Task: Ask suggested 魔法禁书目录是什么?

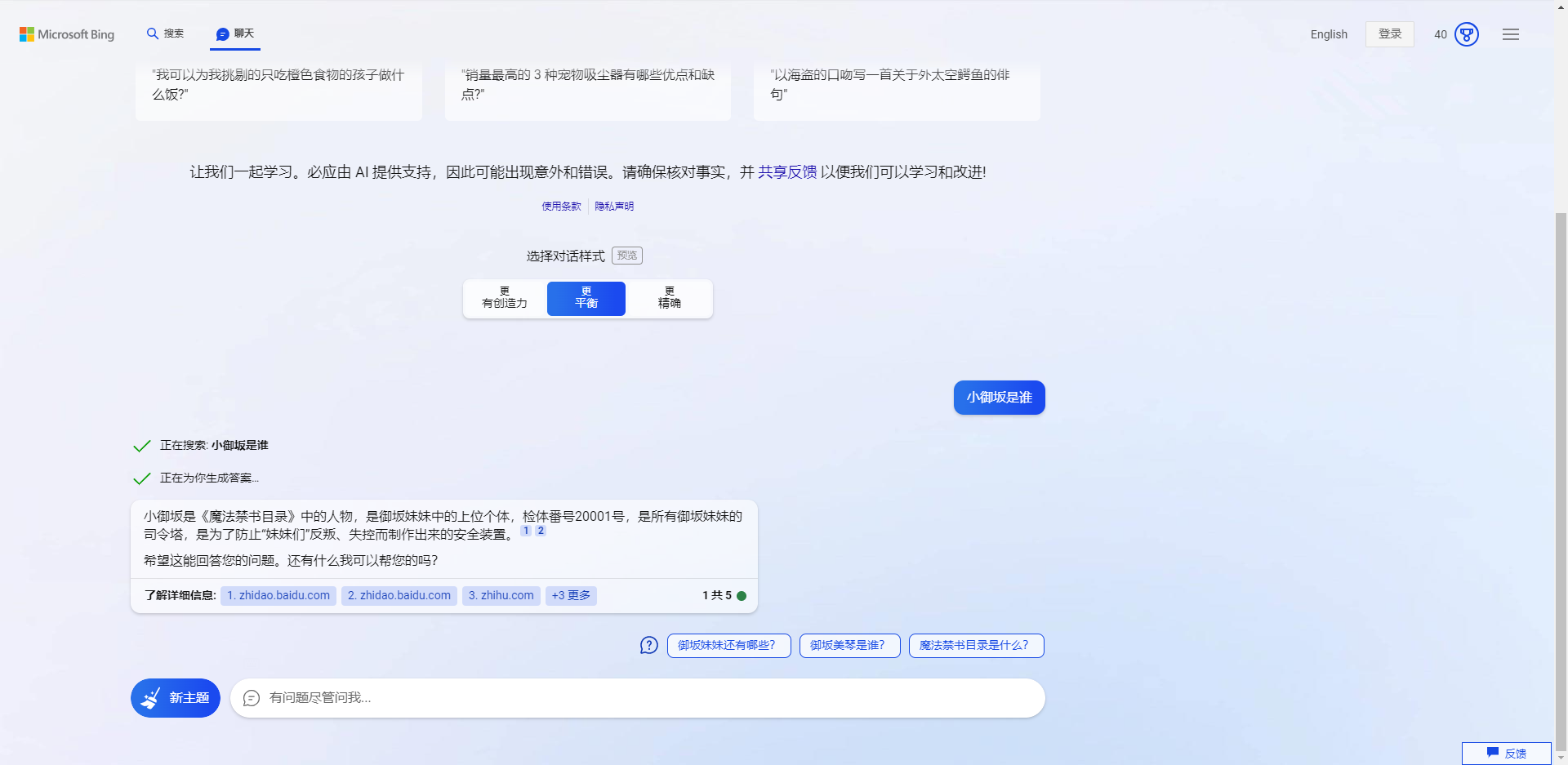Action: (x=977, y=646)
